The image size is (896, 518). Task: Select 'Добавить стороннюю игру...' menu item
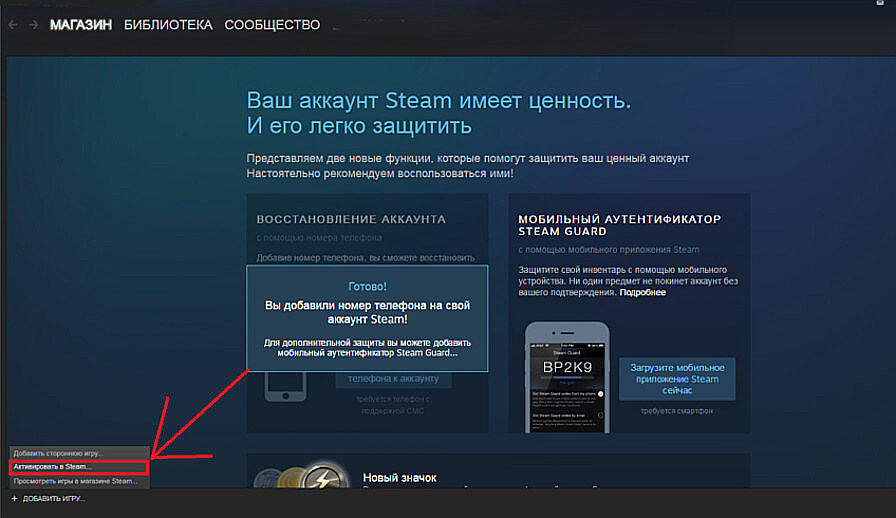coord(59,453)
